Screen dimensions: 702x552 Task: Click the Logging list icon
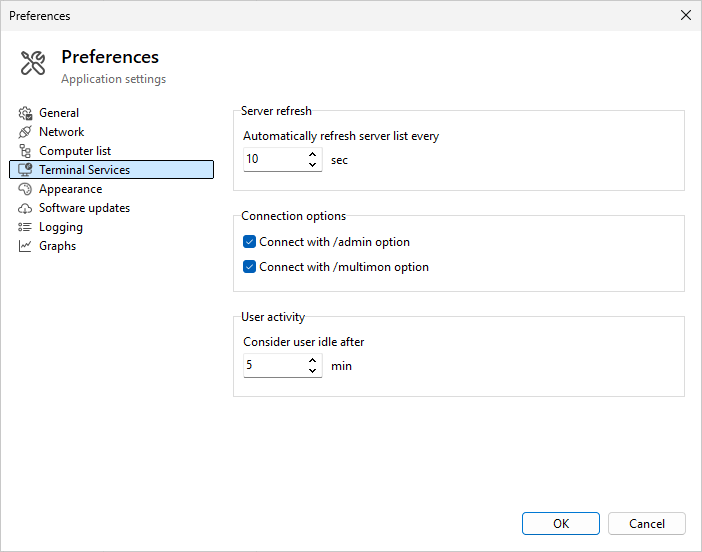coord(26,227)
